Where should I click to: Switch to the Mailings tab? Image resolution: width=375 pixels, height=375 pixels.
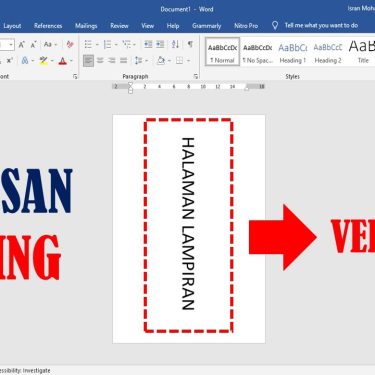point(86,26)
